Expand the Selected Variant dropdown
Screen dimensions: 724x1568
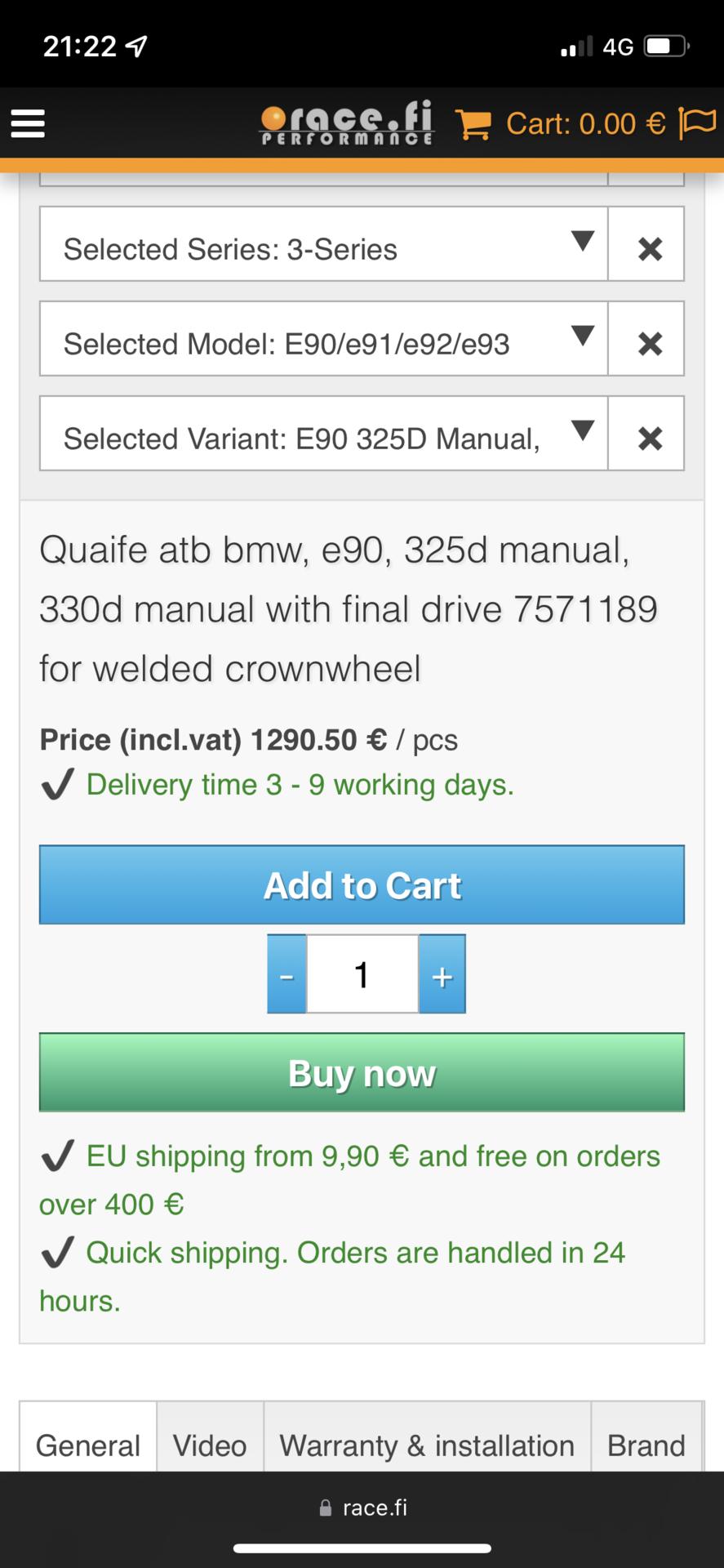point(324,434)
